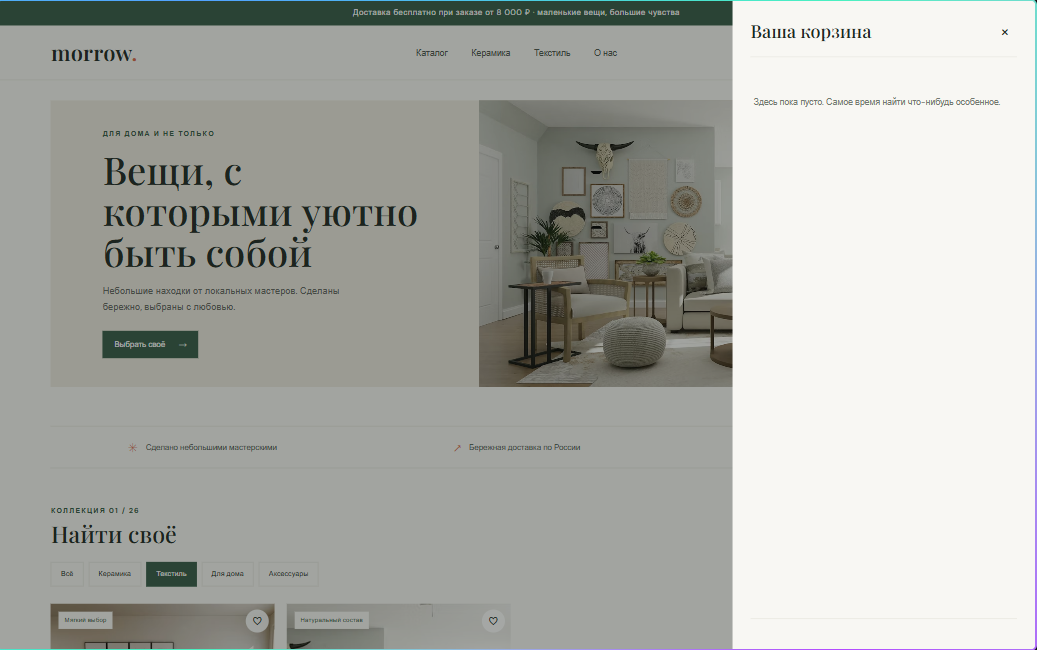
Task: Select the Керамика filter chip
Action: coord(114,574)
